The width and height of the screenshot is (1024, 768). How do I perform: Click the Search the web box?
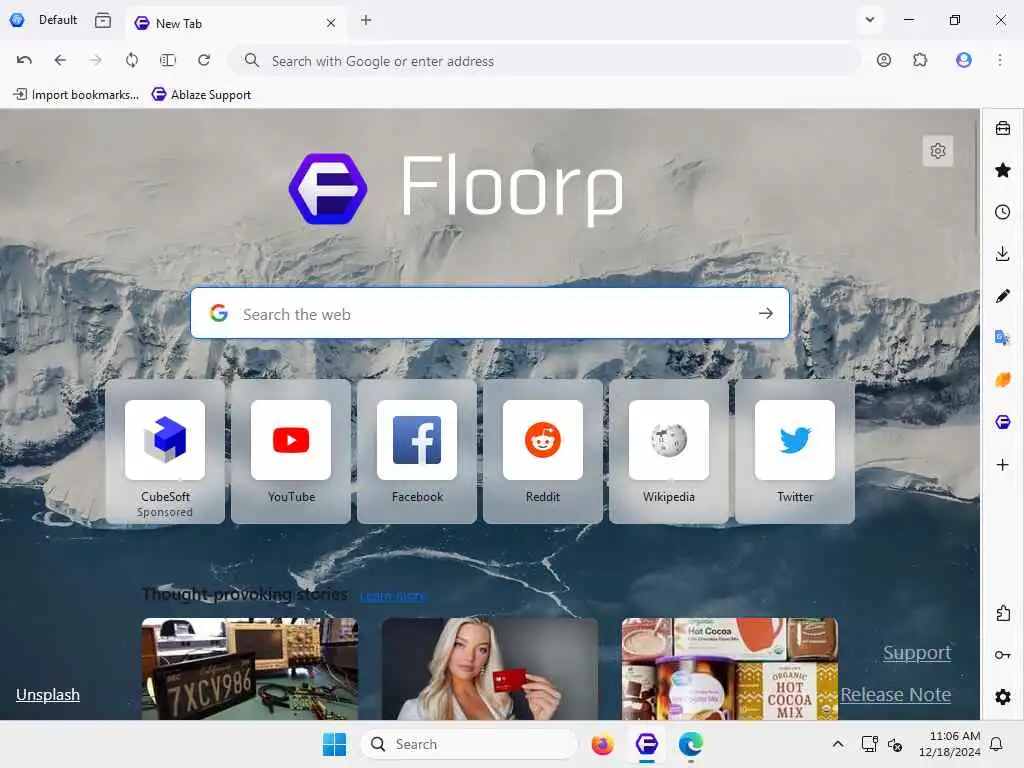point(490,313)
